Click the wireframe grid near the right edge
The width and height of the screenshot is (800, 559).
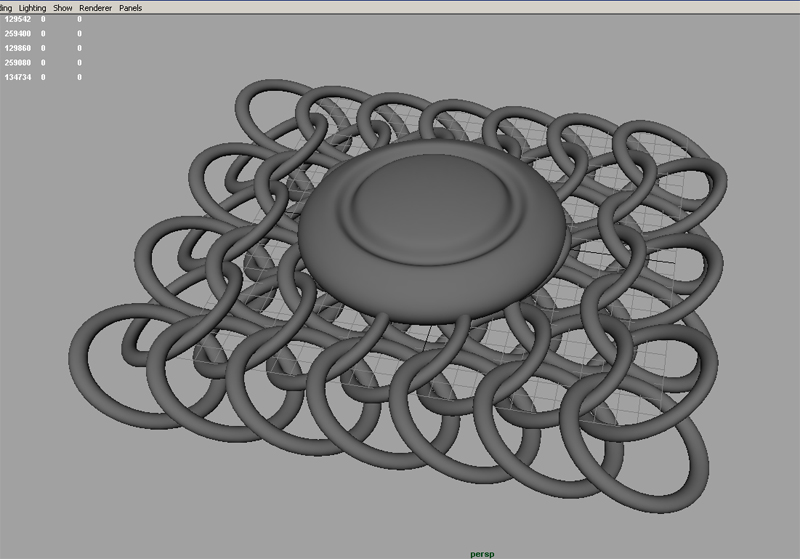tap(670, 262)
